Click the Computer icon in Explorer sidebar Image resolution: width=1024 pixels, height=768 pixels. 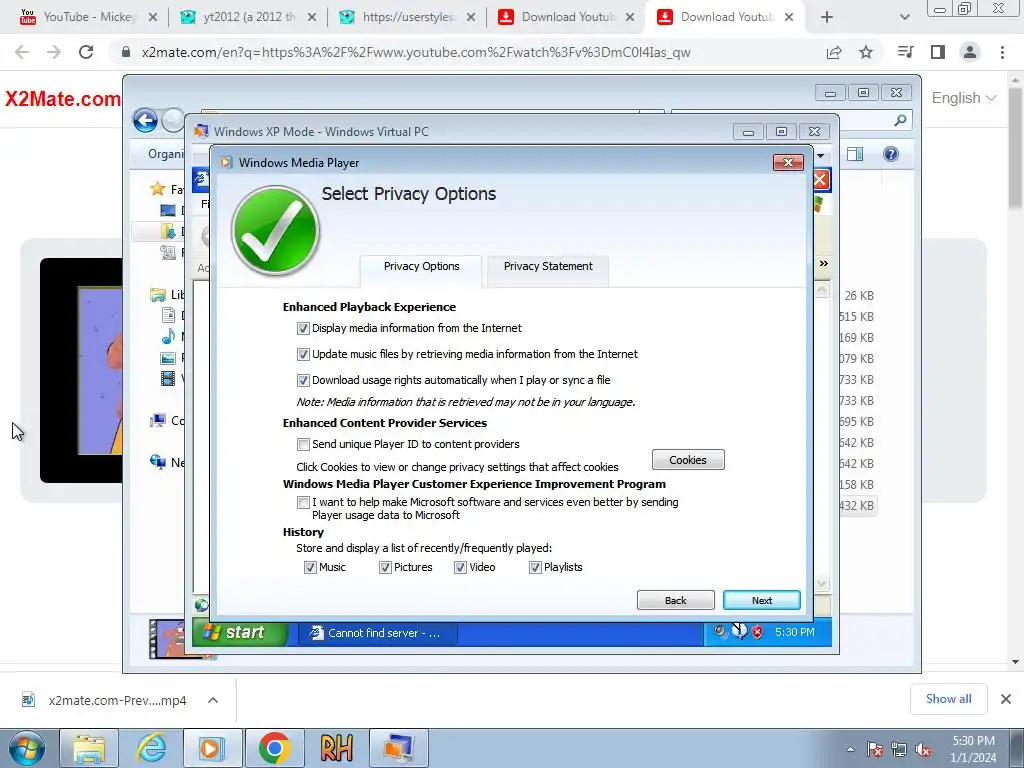click(x=157, y=420)
